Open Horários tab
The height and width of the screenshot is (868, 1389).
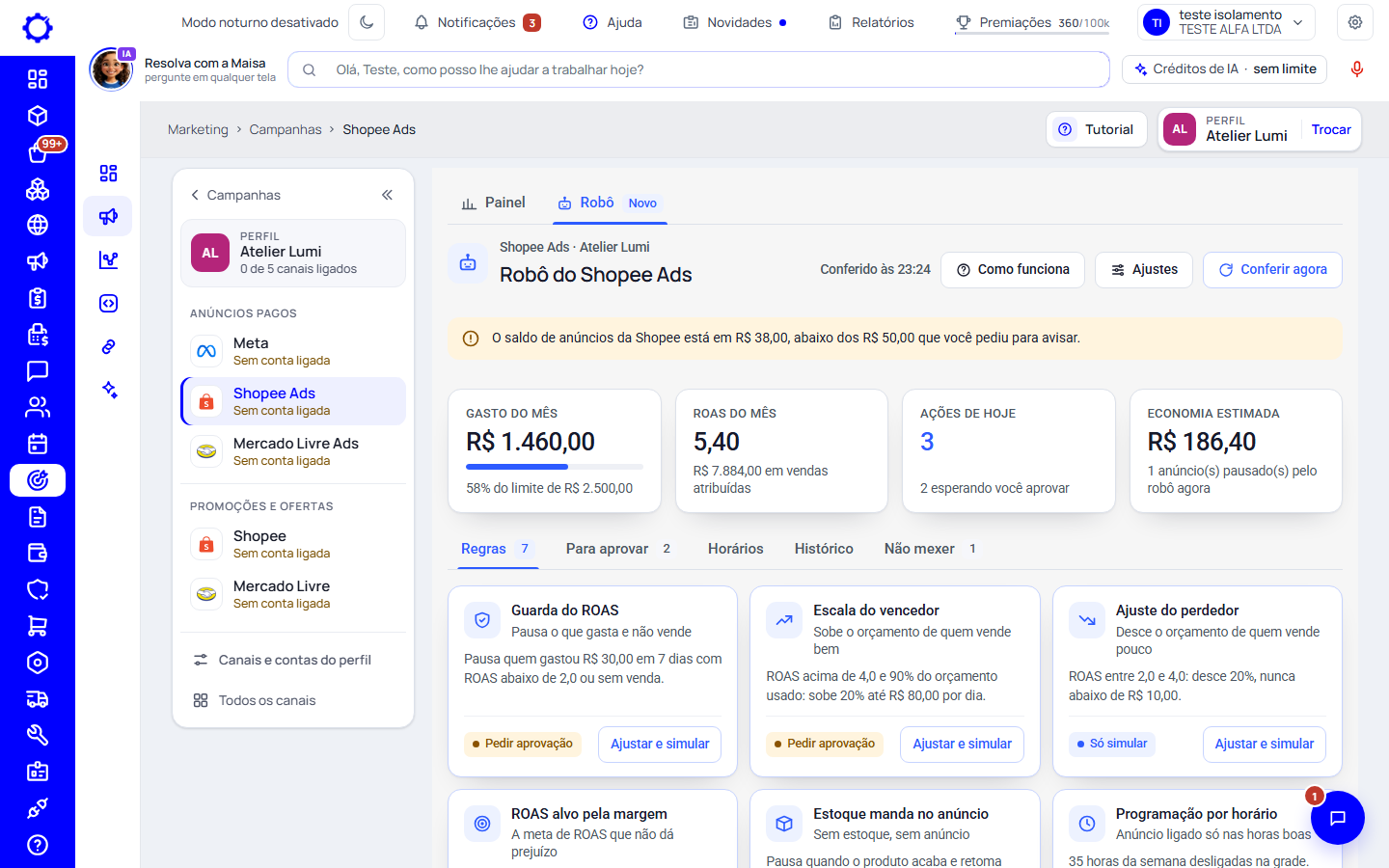736,549
